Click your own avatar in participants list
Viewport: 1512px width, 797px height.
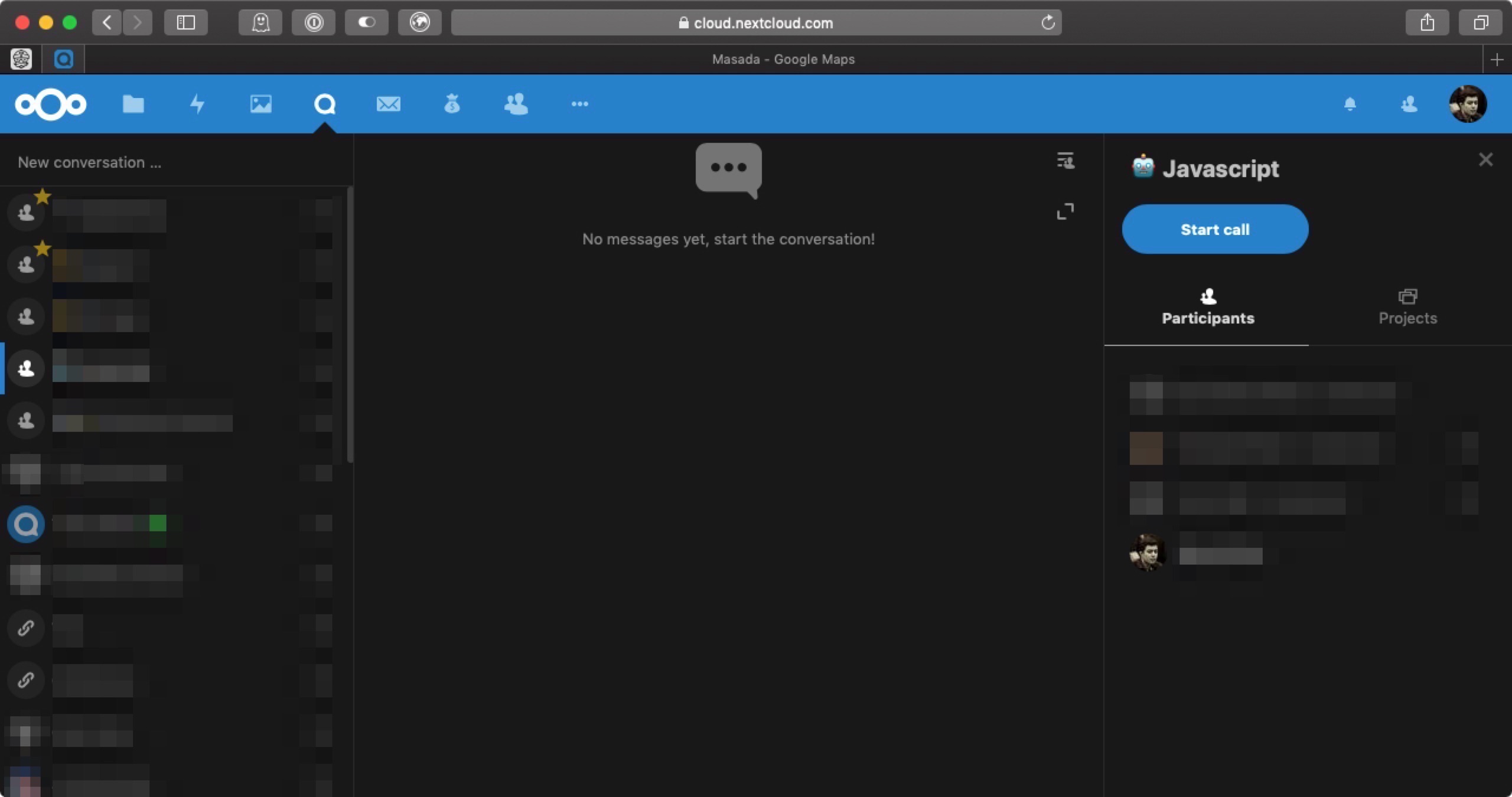click(1147, 553)
